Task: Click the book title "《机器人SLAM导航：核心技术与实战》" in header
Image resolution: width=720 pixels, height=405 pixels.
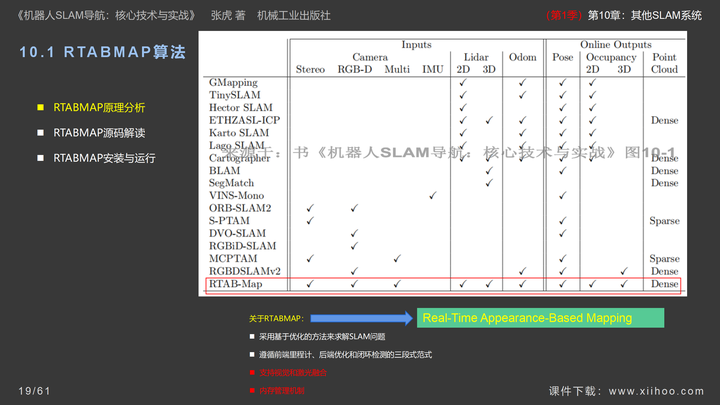Action: (107, 16)
